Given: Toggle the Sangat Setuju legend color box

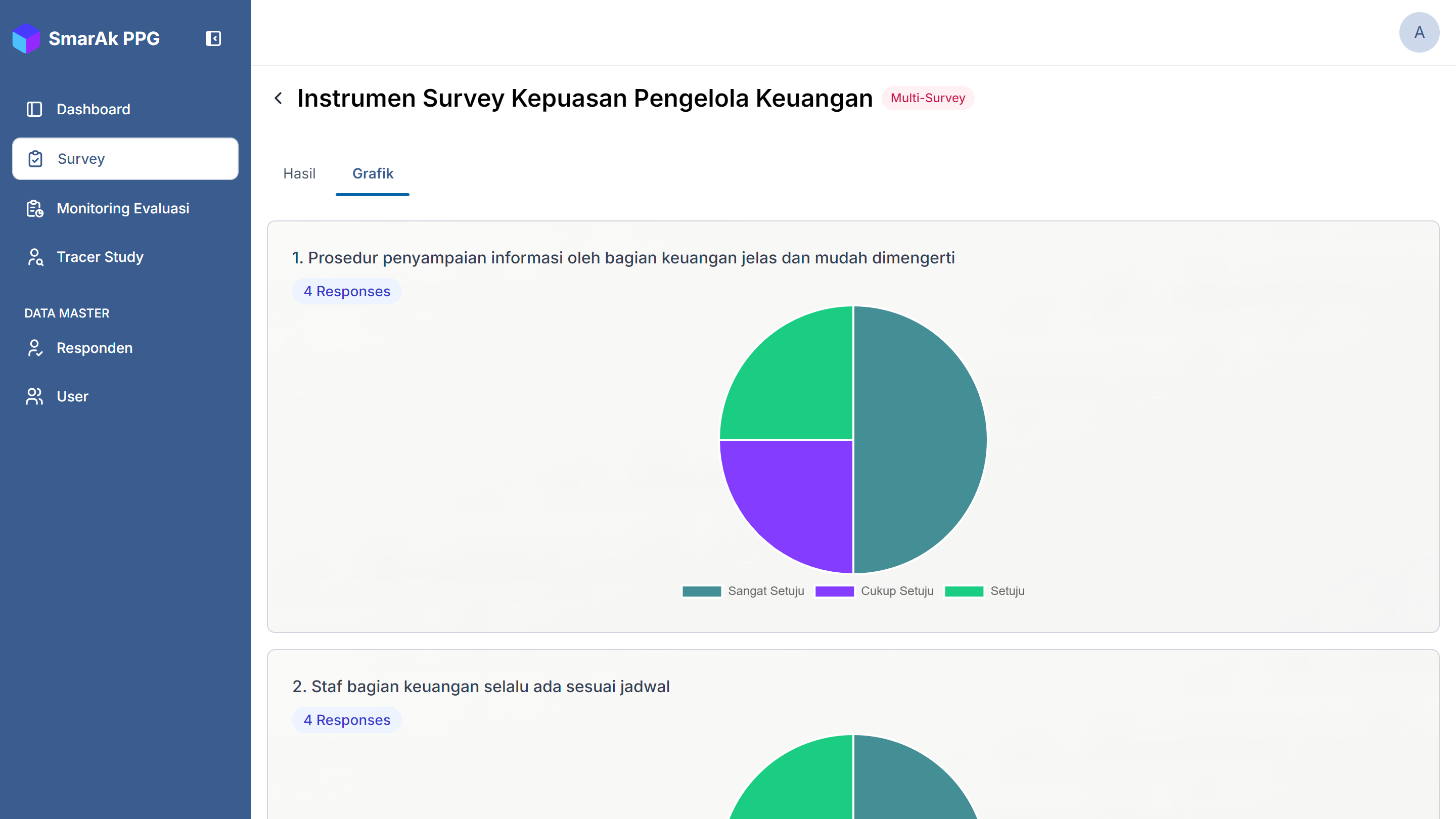Looking at the screenshot, I should 701,591.
